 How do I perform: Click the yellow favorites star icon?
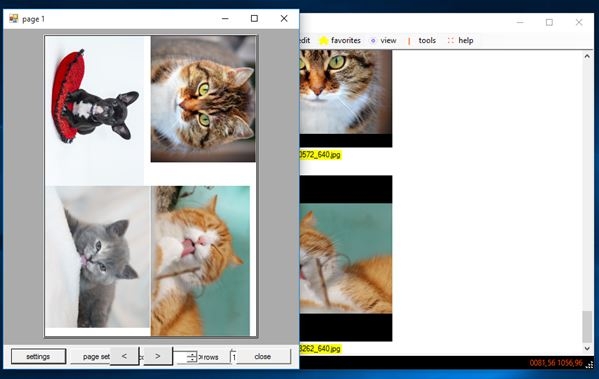324,40
